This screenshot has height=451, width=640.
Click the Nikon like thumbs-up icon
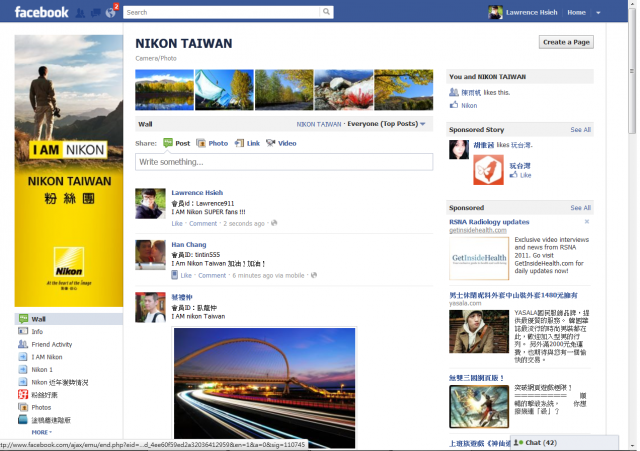[454, 105]
